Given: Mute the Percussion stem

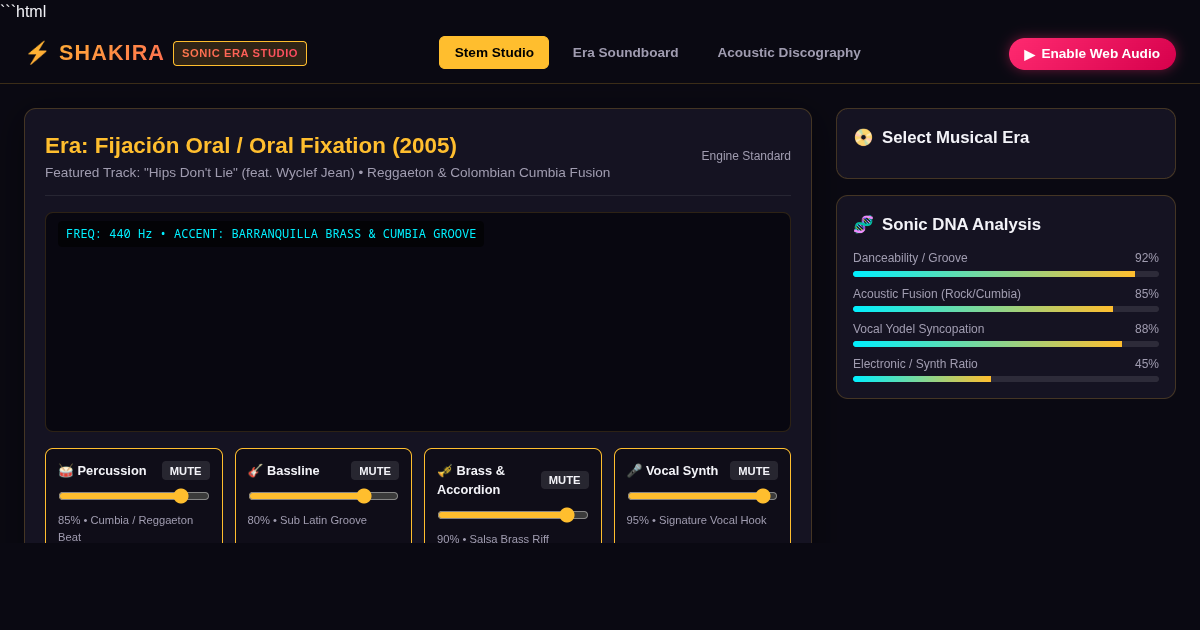Looking at the screenshot, I should 186,471.
